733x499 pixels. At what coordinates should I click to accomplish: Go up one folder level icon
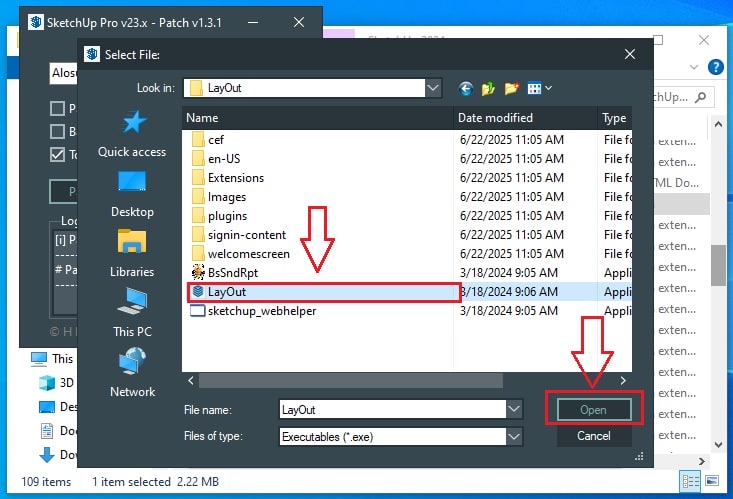[488, 88]
